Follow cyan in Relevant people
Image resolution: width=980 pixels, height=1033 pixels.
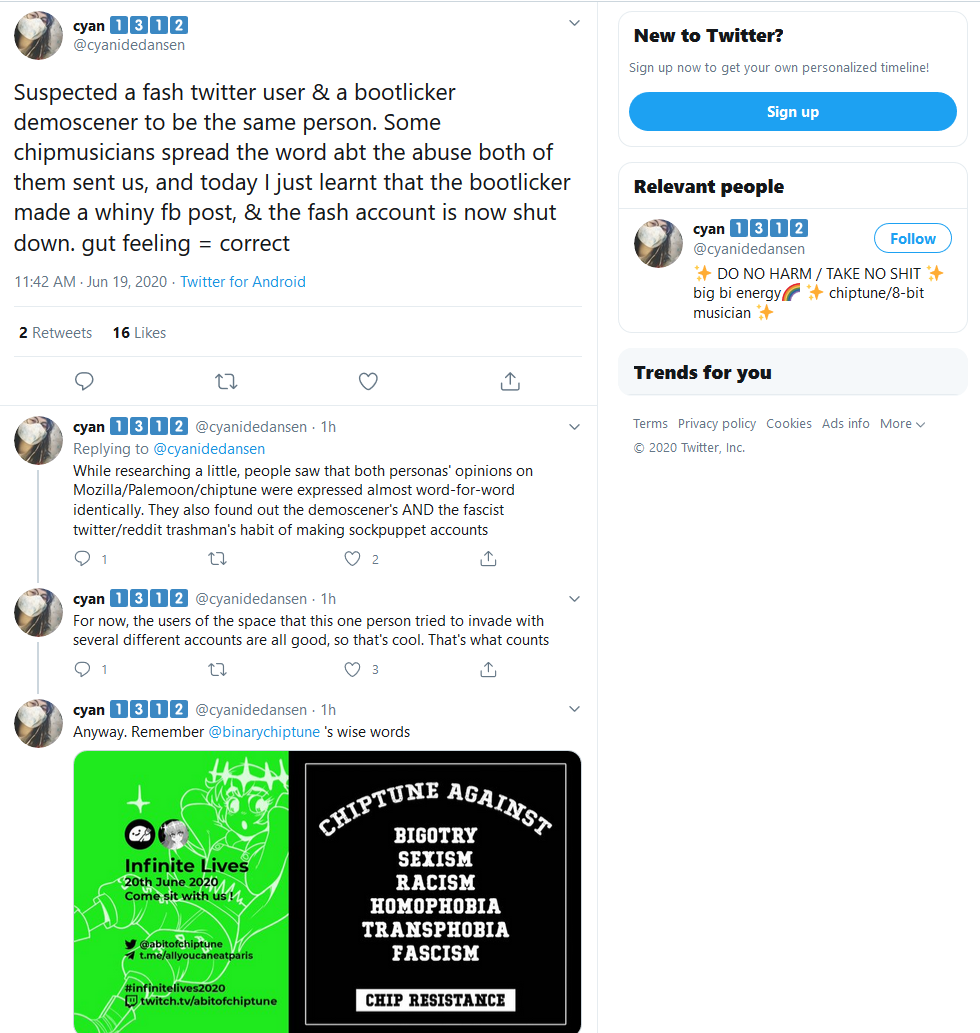click(x=912, y=238)
